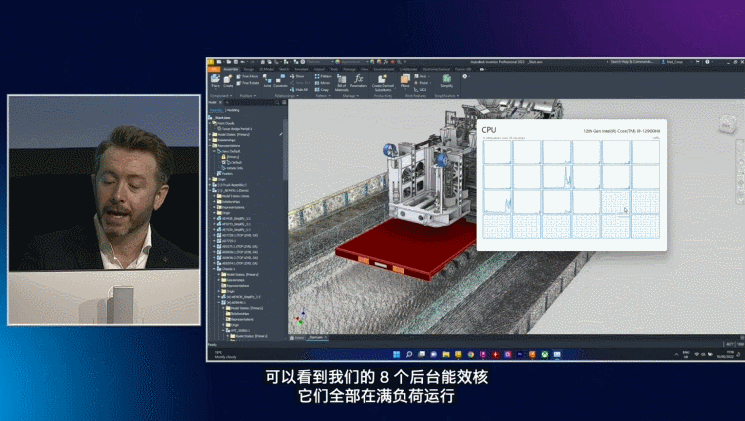
Task: Click the 12th Gen Intel Core processor label
Action: pyautogui.click(x=621, y=131)
